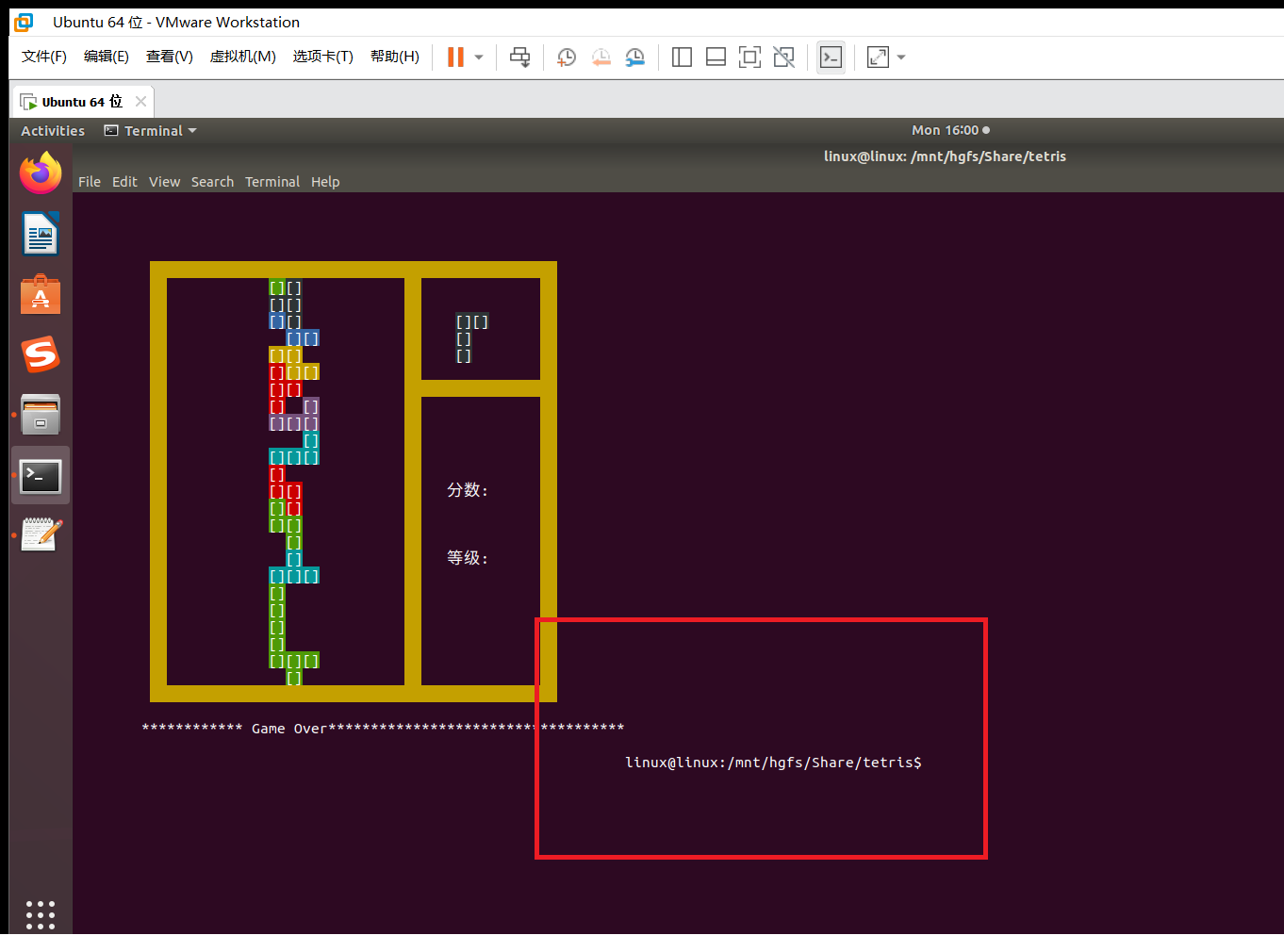This screenshot has width=1284, height=952.
Task: Close the Ubuntu 64 位 tab
Action: pos(140,101)
